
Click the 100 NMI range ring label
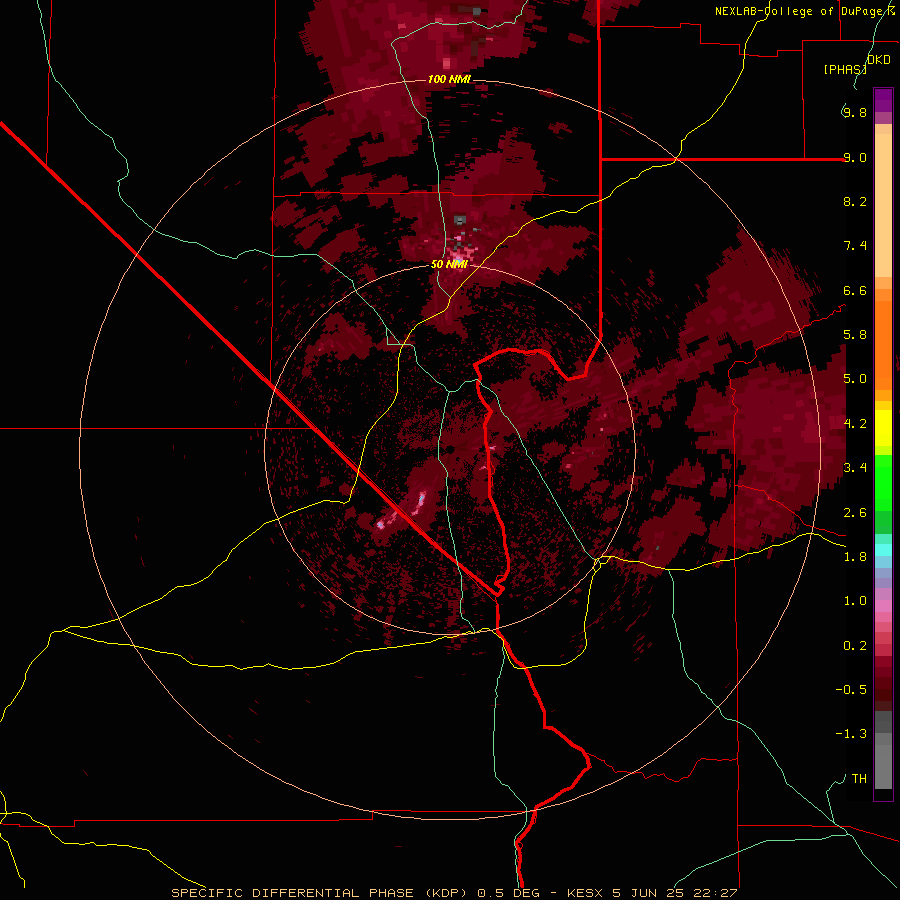449,79
